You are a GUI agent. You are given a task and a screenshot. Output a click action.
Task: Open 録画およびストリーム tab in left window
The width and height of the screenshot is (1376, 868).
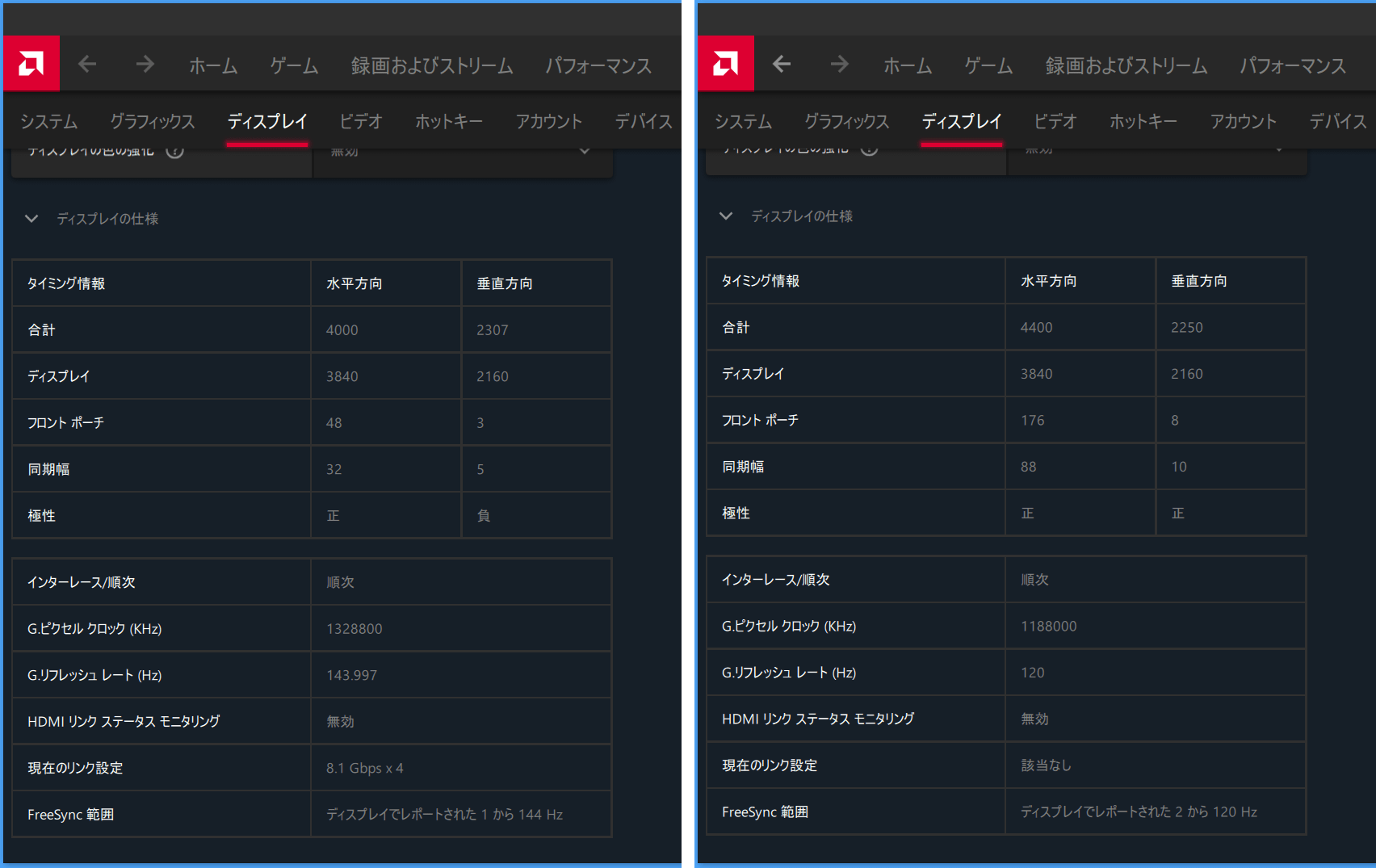click(432, 65)
